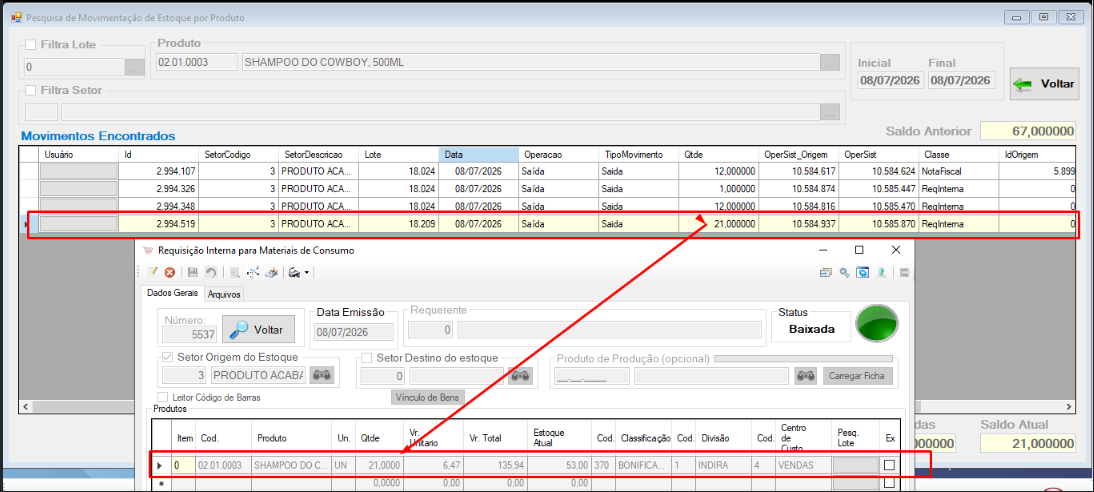Click the undo arrow toolbar icon

point(209,274)
